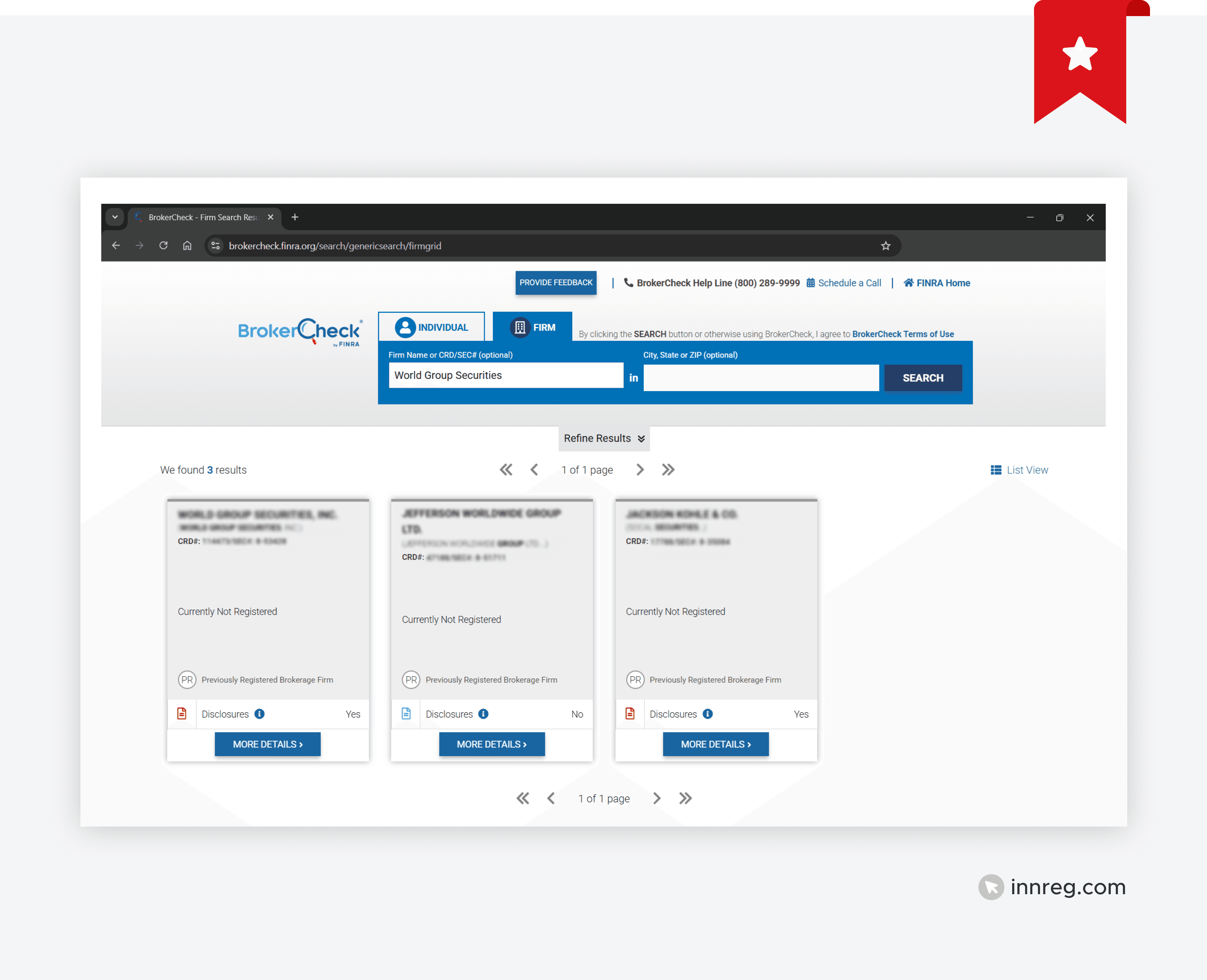Click the red disclosure document icon on third card
The image size is (1207, 980).
coord(630,714)
